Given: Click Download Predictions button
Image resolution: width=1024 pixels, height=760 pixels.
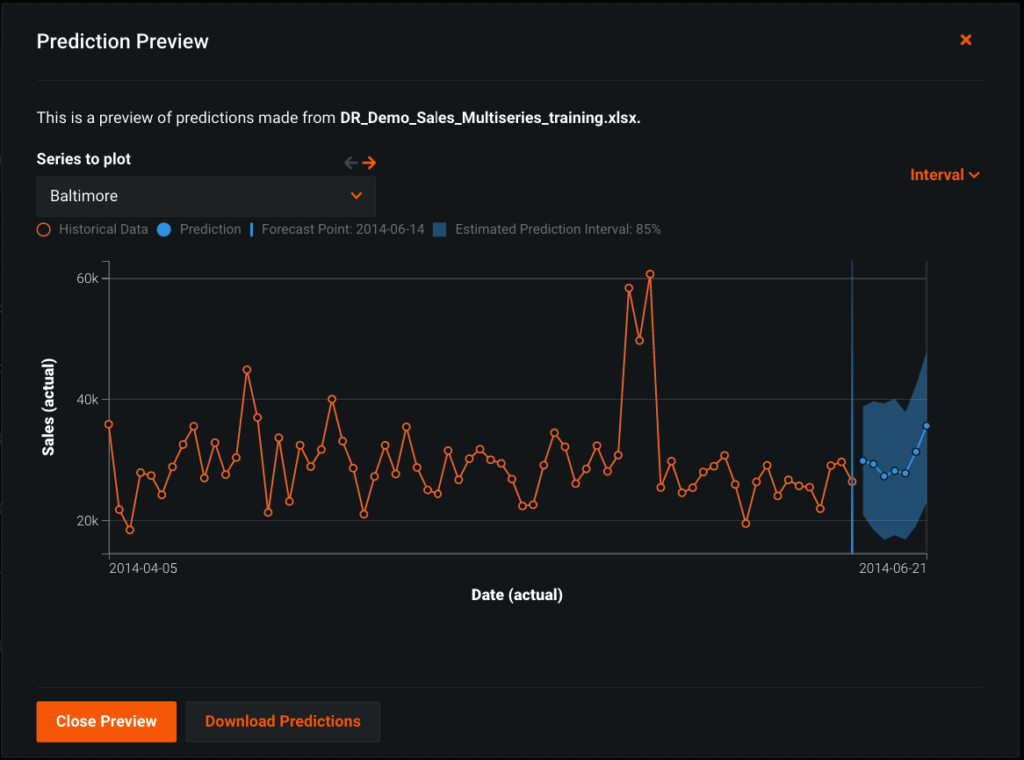Looking at the screenshot, I should pyautogui.click(x=282, y=721).
